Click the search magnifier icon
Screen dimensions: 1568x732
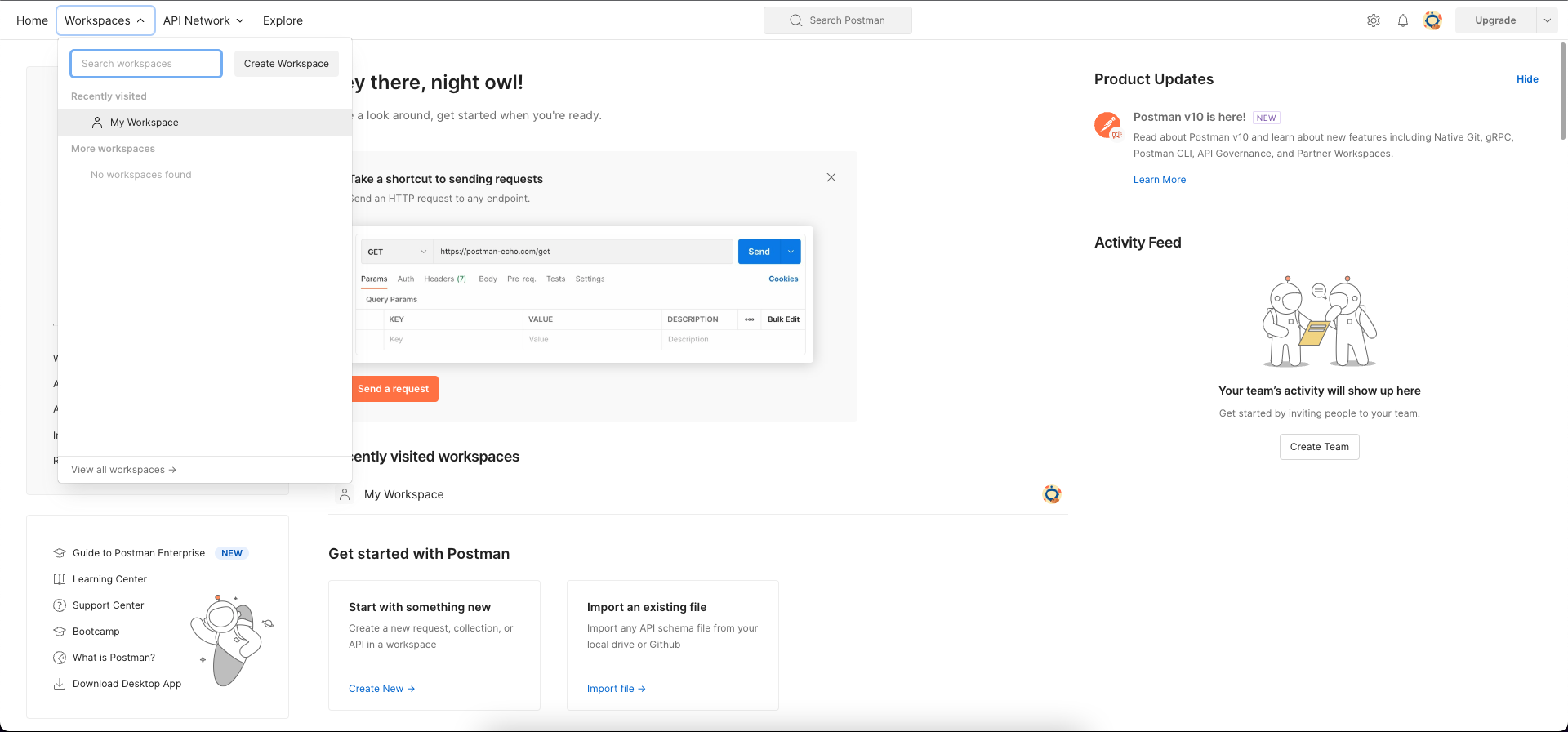pyautogui.click(x=796, y=20)
